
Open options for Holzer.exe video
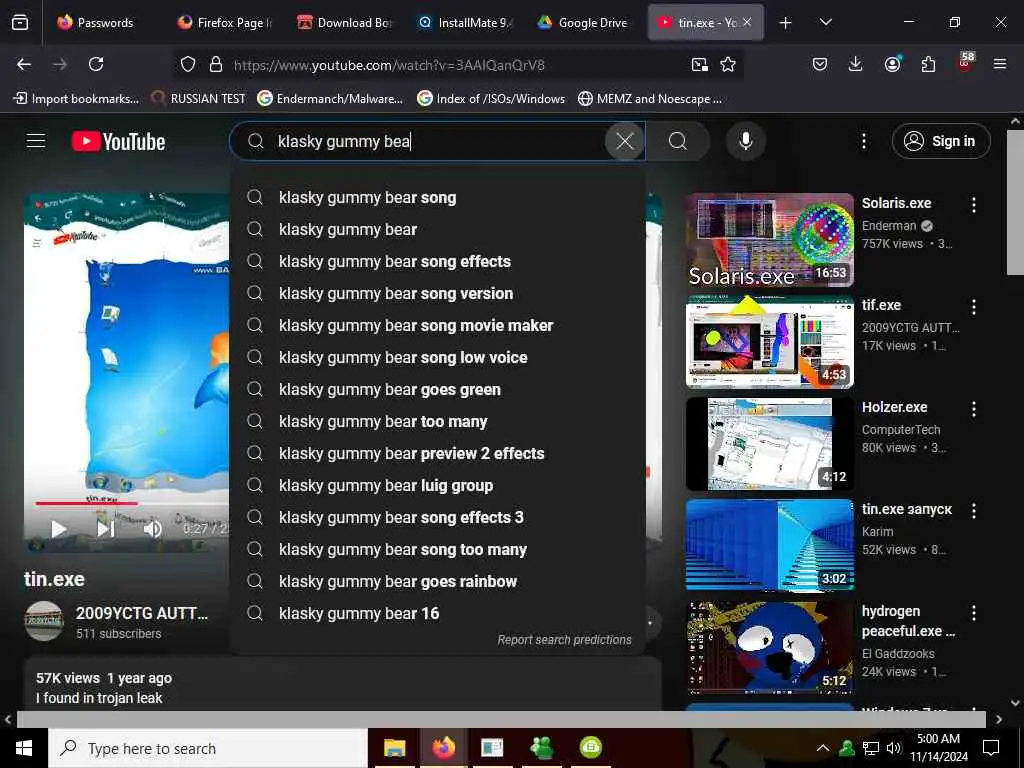974,409
